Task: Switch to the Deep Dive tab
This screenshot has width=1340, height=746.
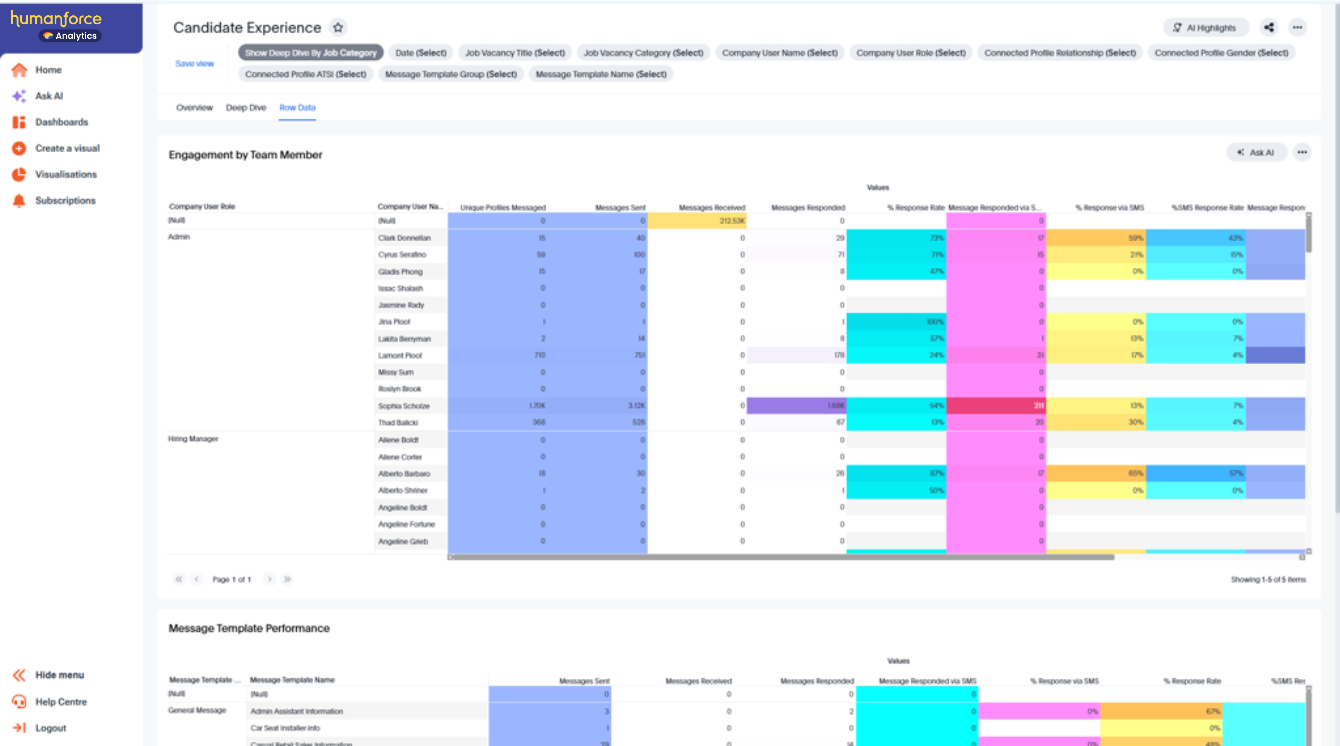Action: click(x=246, y=107)
